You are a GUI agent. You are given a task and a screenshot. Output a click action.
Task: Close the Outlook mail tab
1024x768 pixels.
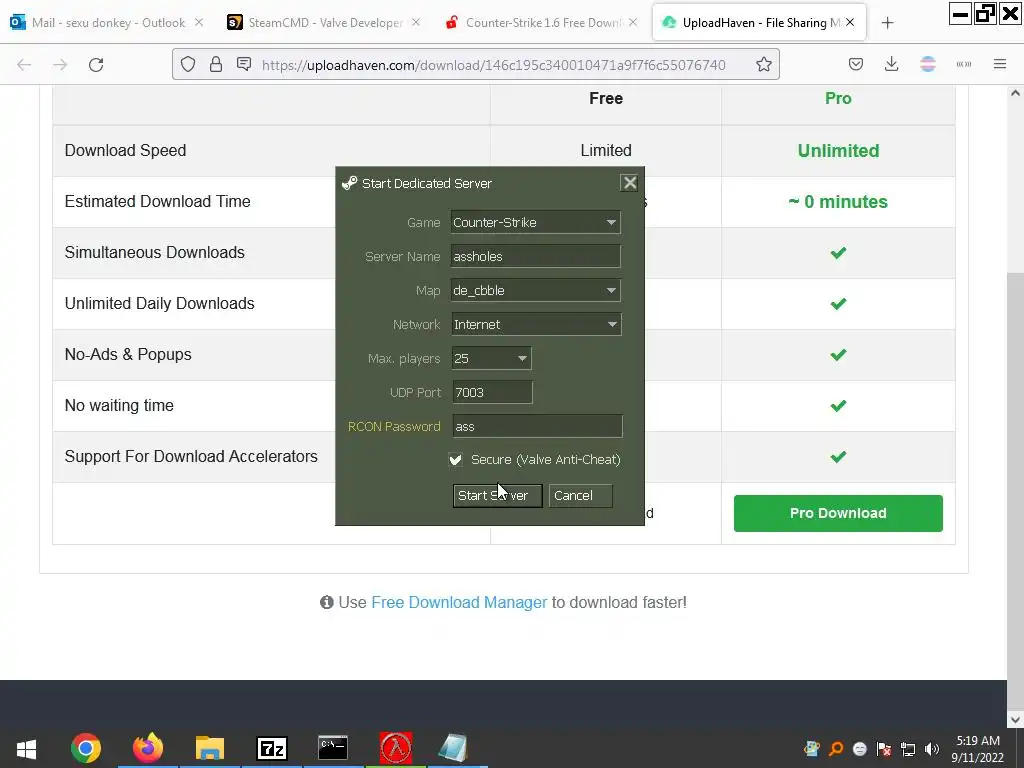point(199,22)
